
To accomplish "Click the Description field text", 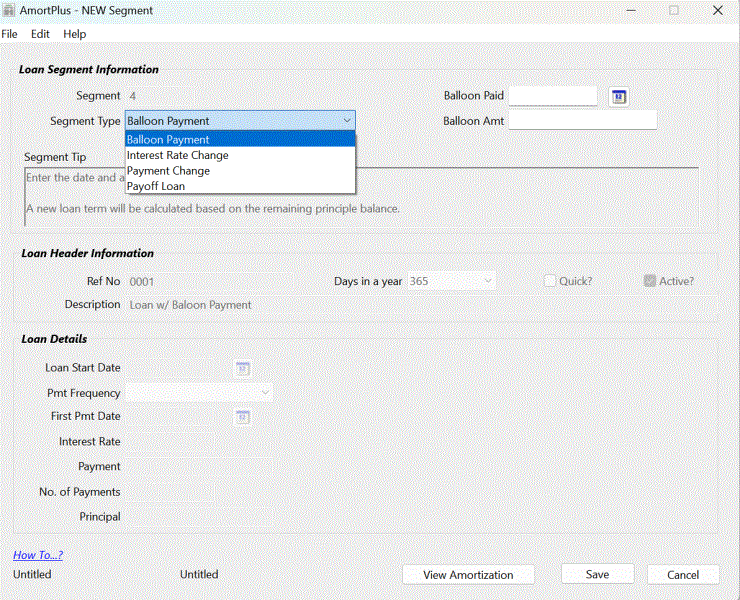I will 422,305.
